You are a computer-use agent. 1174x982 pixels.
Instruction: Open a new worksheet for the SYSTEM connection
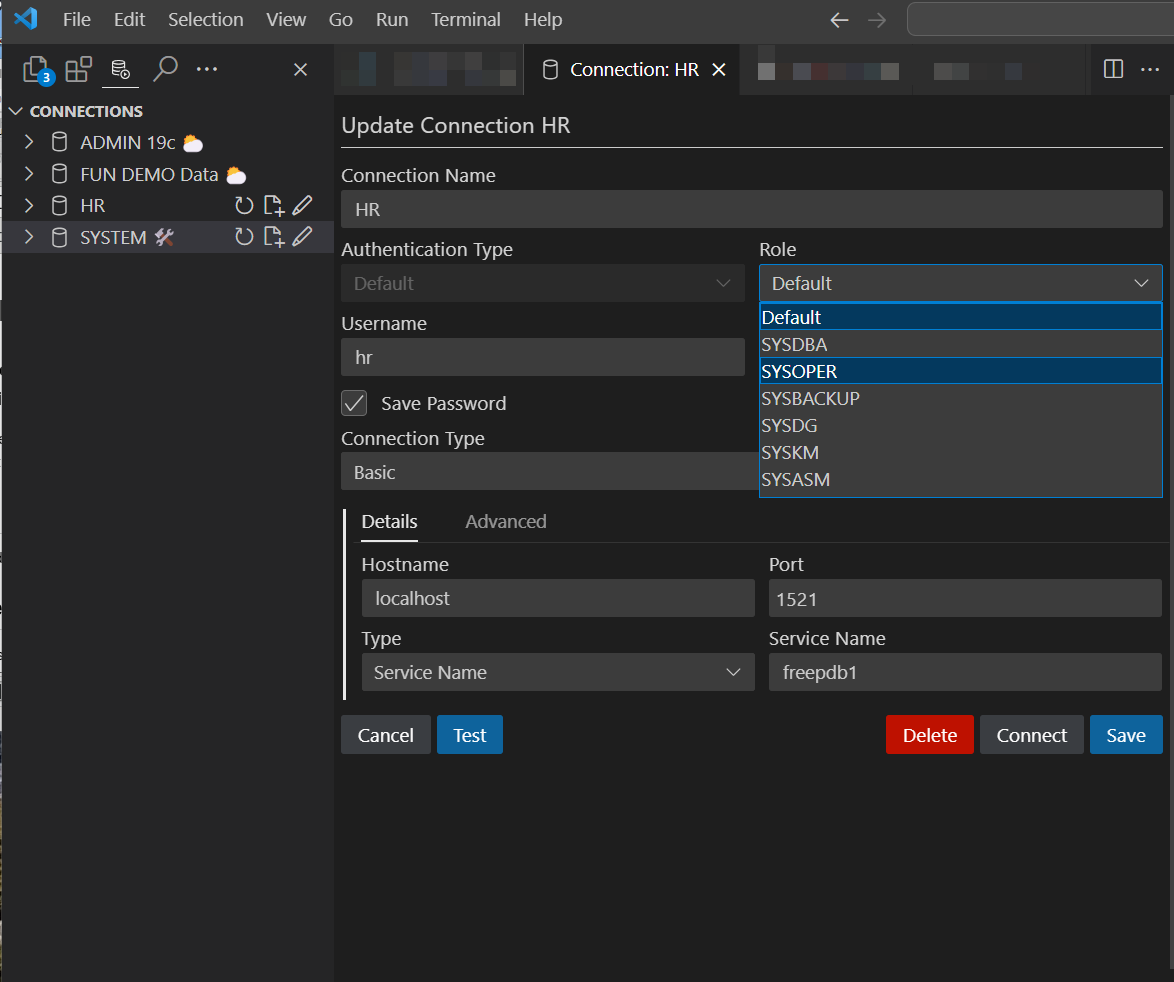[x=273, y=237]
